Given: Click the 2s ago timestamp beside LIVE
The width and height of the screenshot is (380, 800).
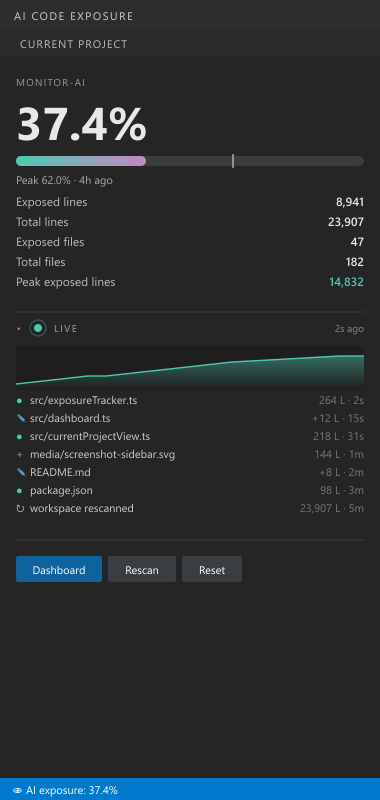Looking at the screenshot, I should point(349,329).
